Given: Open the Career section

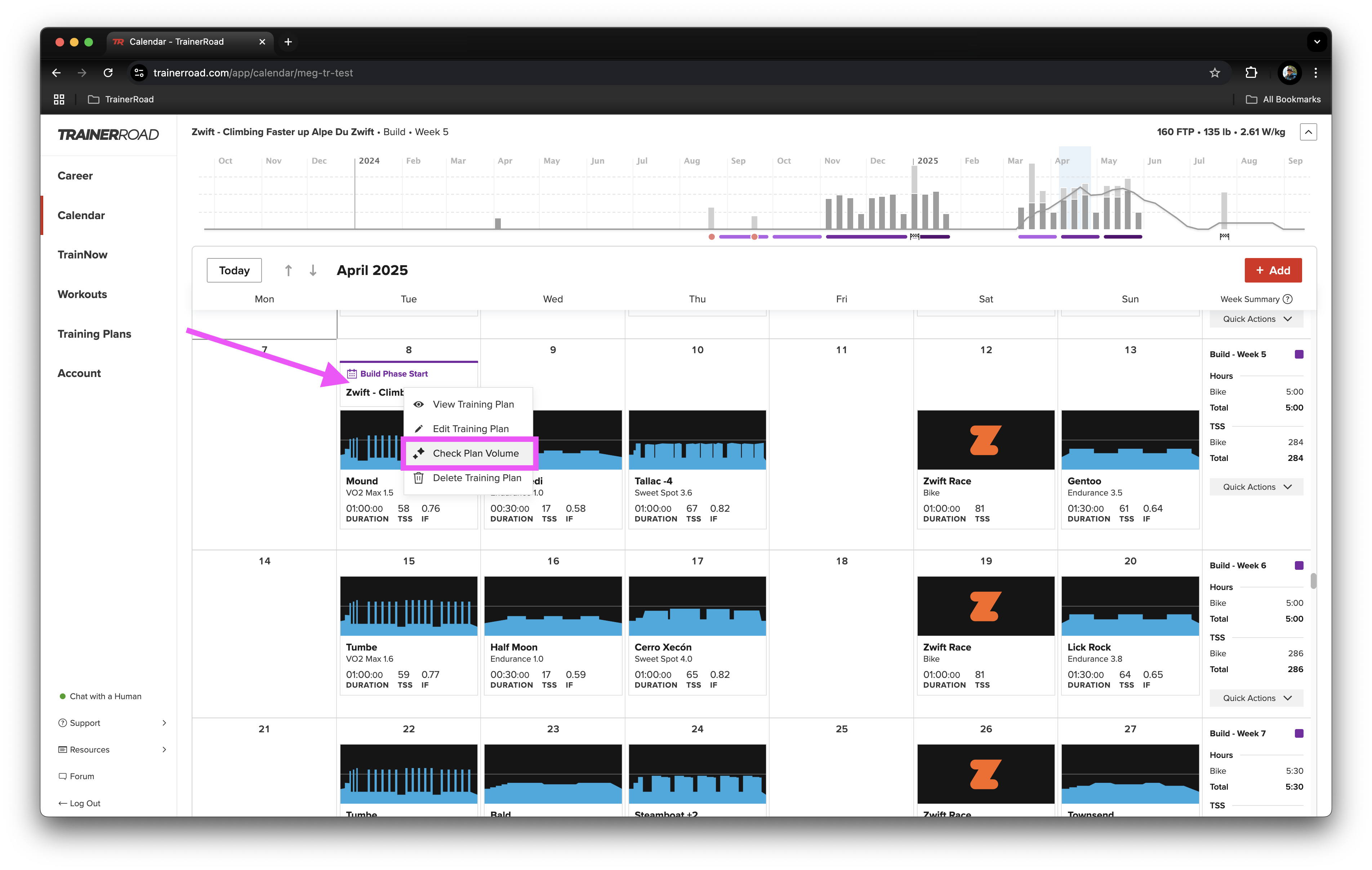Looking at the screenshot, I should pyautogui.click(x=75, y=176).
